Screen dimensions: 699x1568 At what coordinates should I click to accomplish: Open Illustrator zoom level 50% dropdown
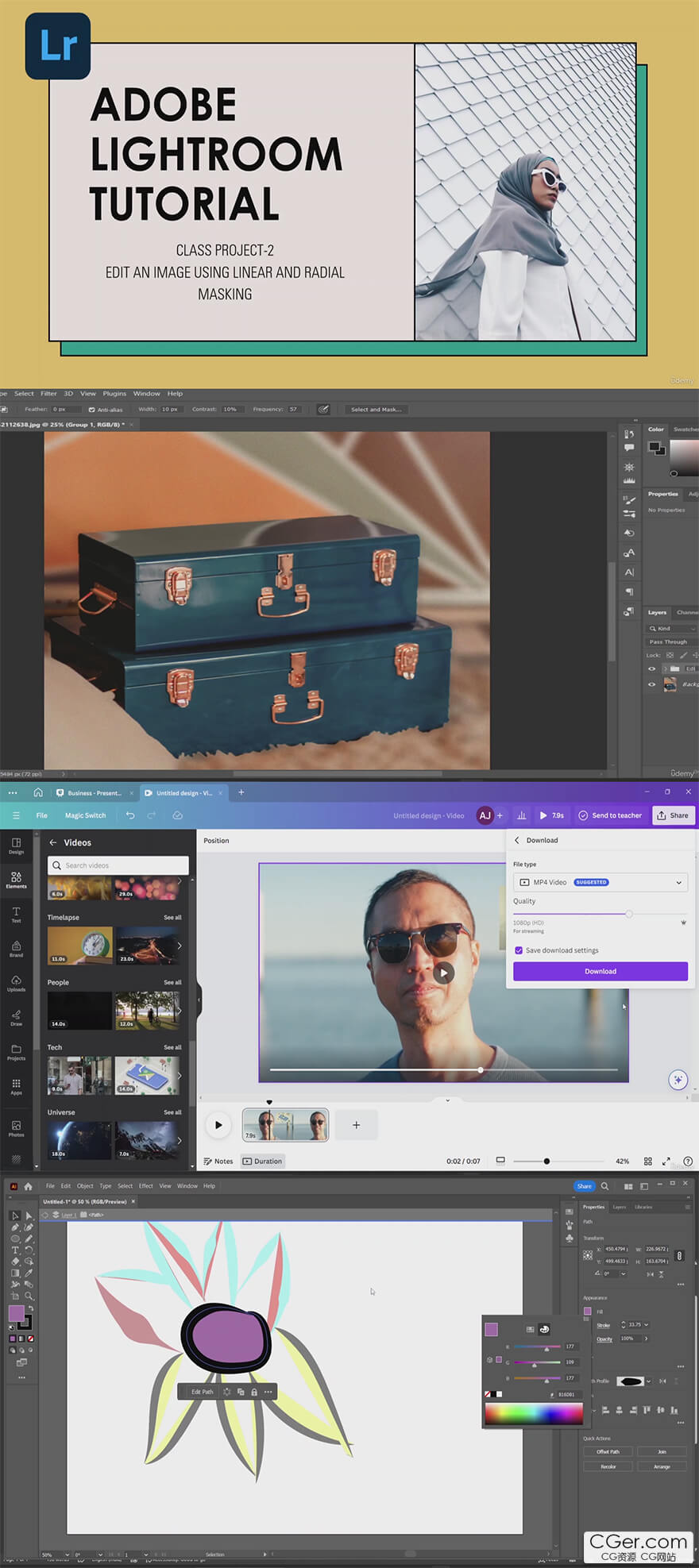click(x=67, y=1555)
